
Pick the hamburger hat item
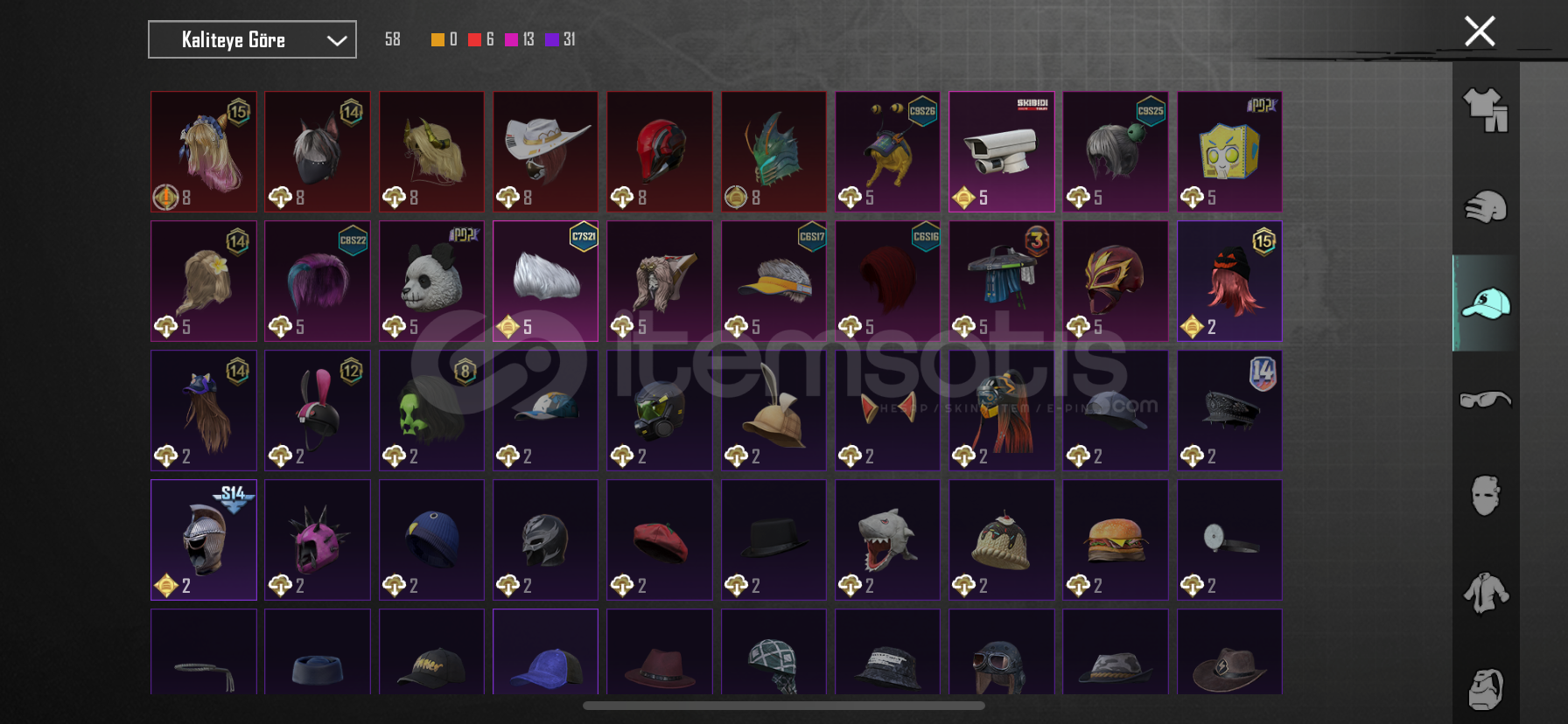click(1116, 540)
